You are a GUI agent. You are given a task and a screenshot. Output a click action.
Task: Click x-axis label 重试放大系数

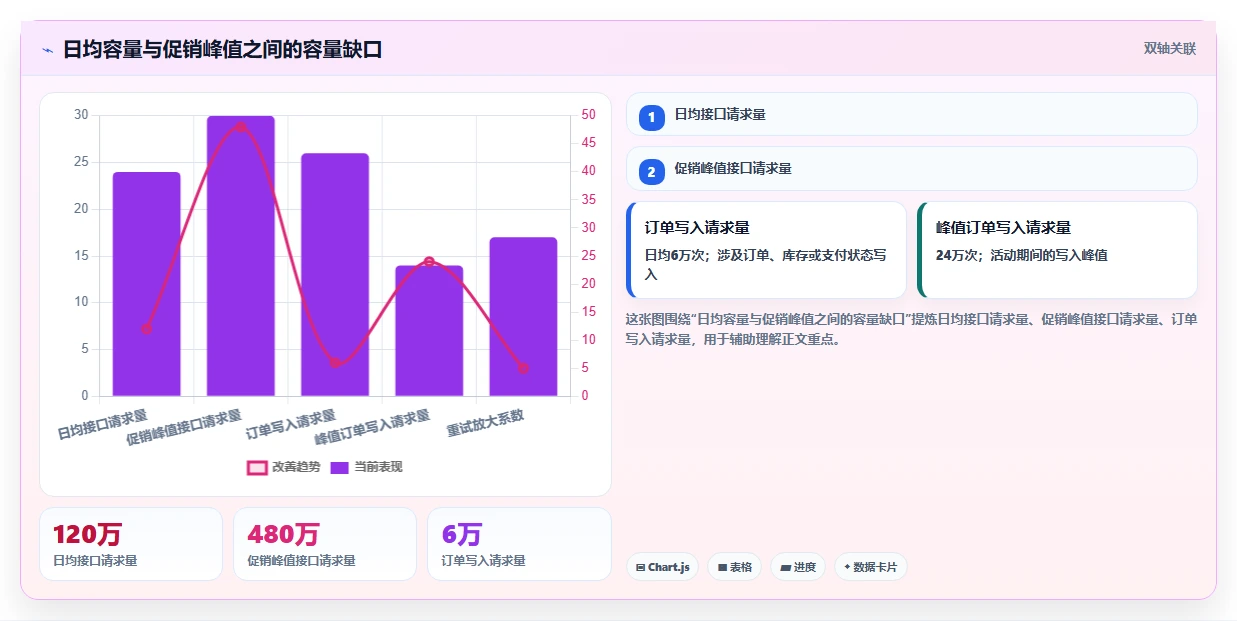pos(486,422)
